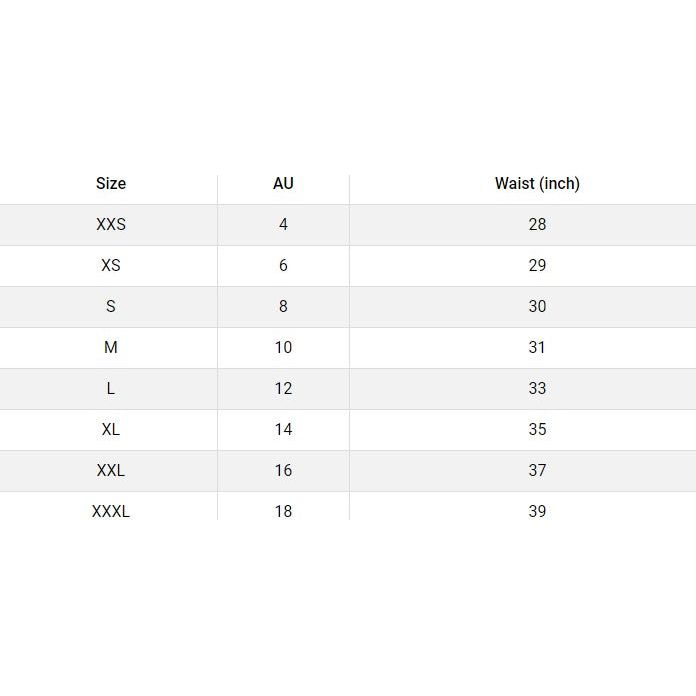Select the XXL size cell

[111, 470]
